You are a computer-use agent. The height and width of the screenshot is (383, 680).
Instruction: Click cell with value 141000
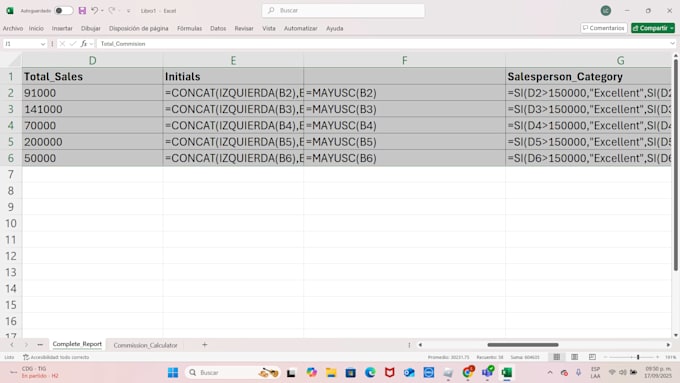tap(92, 109)
